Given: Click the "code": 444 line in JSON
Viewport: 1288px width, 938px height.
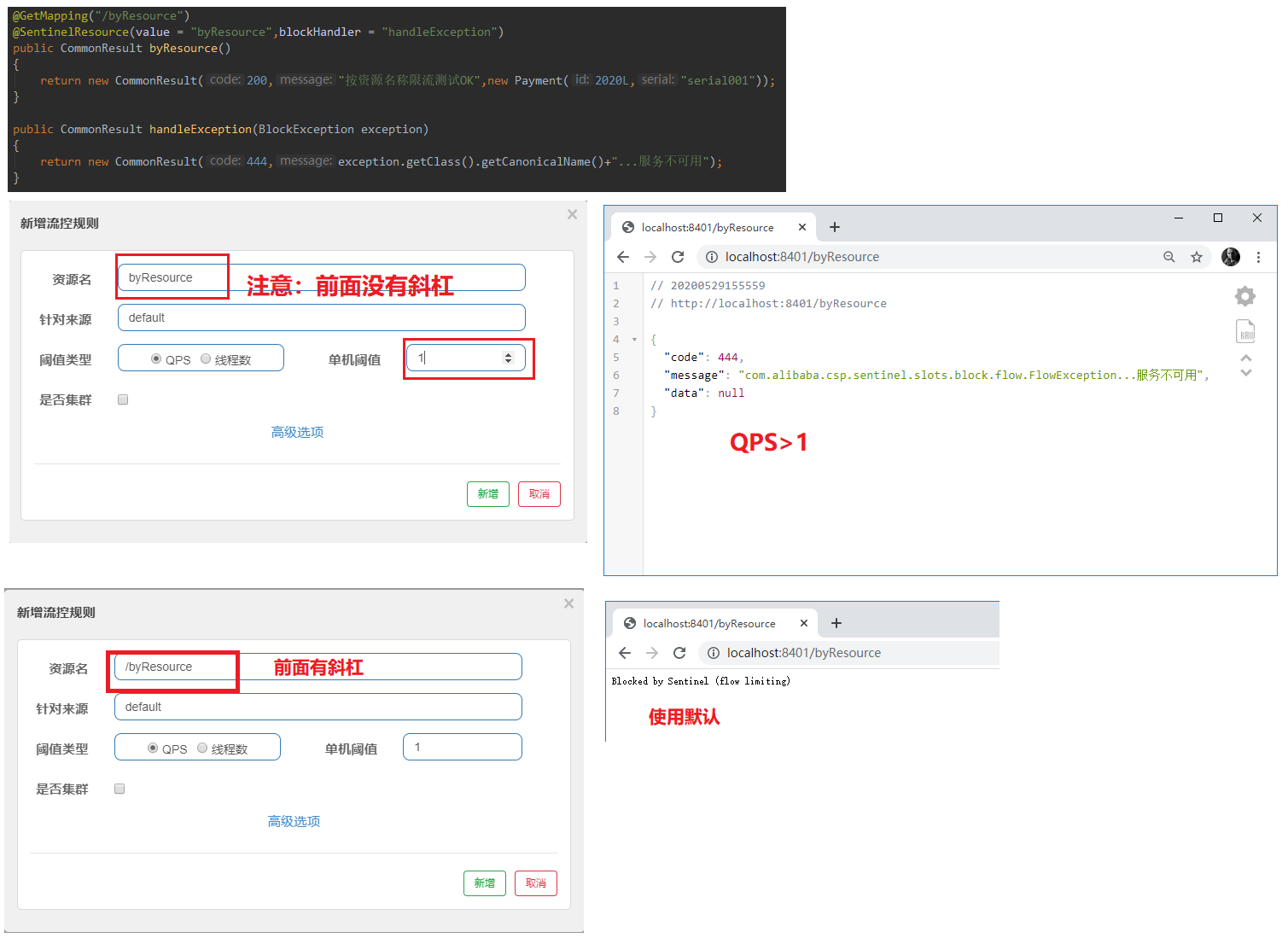Looking at the screenshot, I should tap(704, 358).
